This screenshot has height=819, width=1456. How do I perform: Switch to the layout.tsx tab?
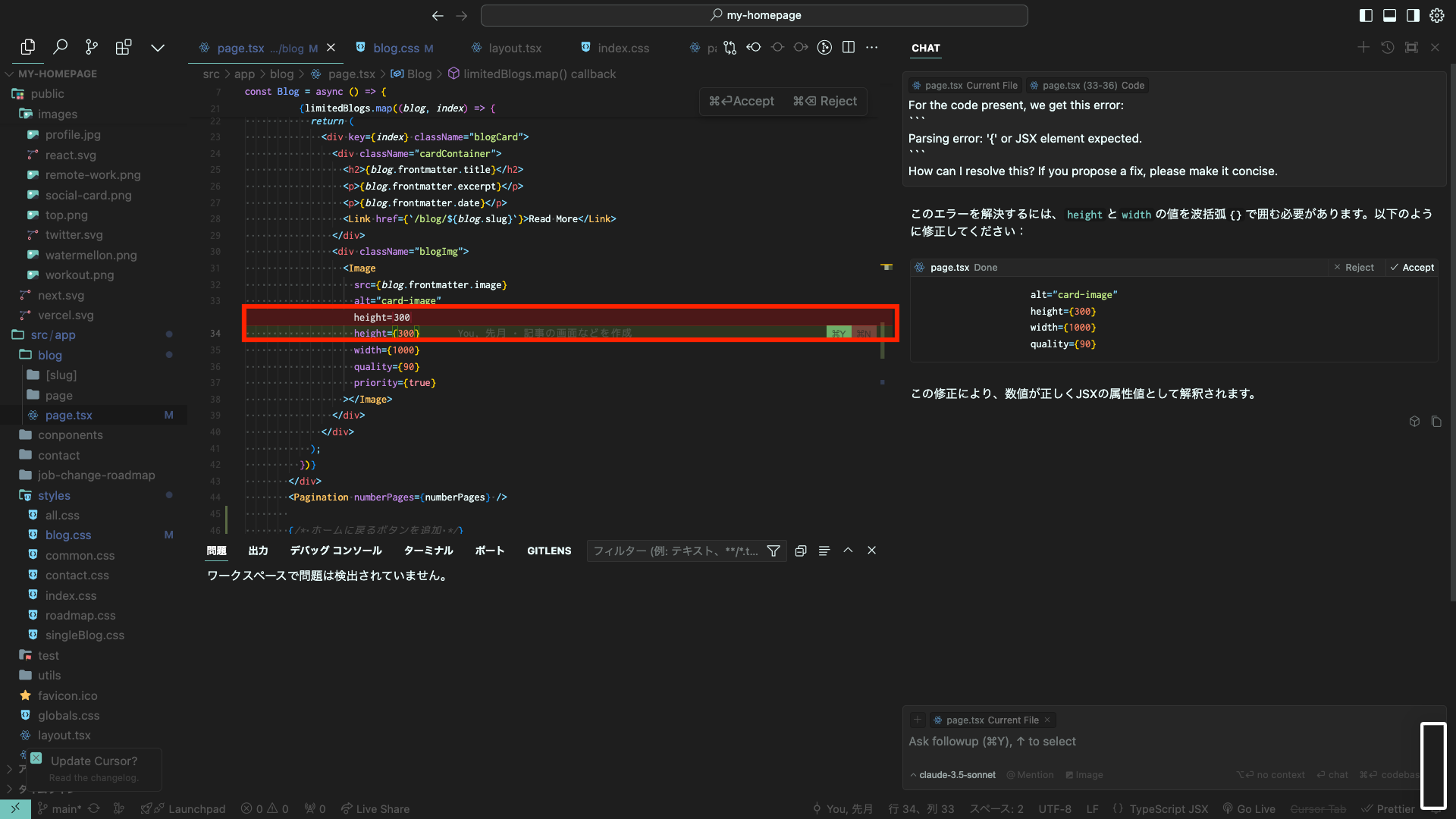(x=507, y=48)
